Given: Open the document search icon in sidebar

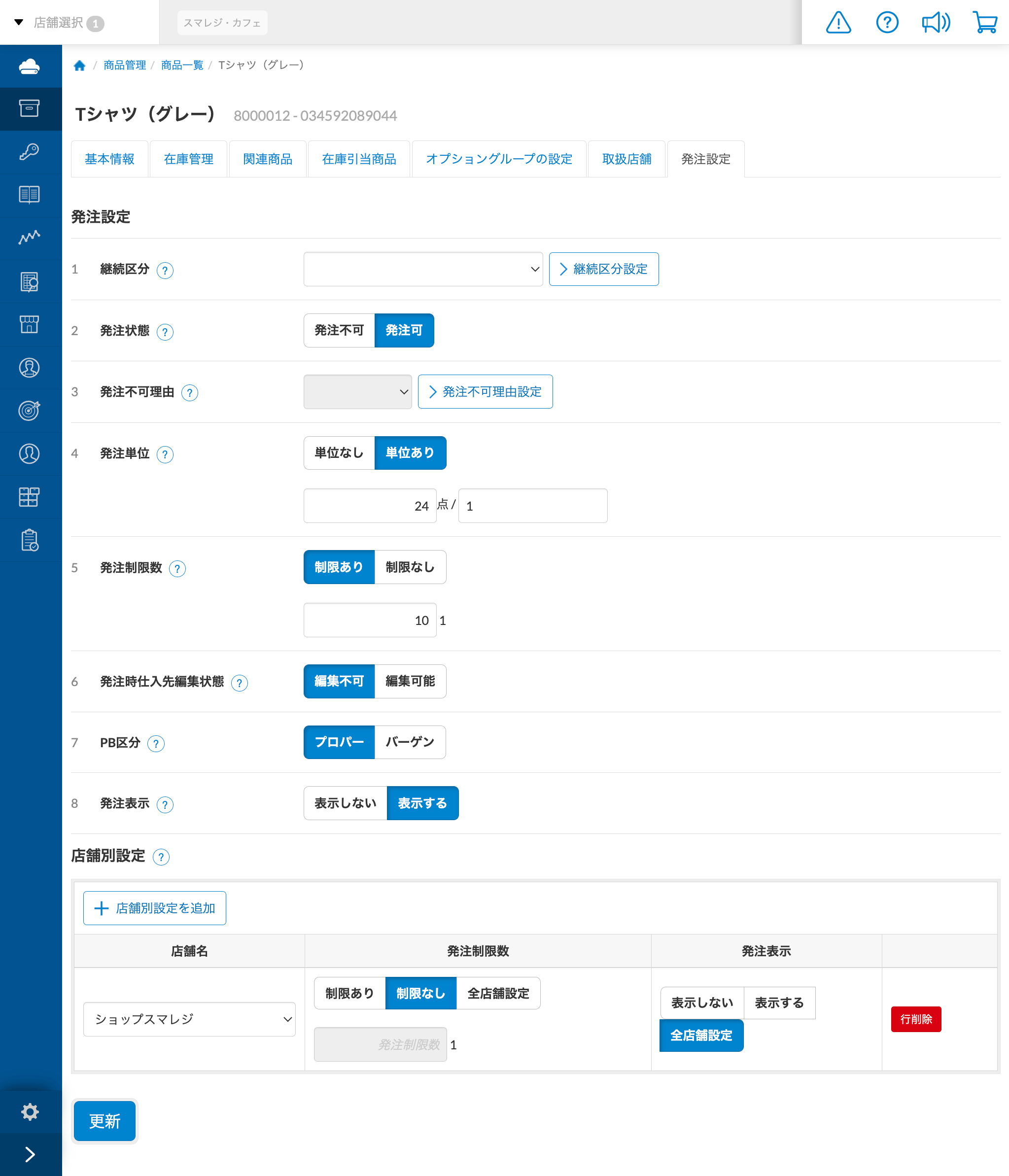Looking at the screenshot, I should pos(30,281).
